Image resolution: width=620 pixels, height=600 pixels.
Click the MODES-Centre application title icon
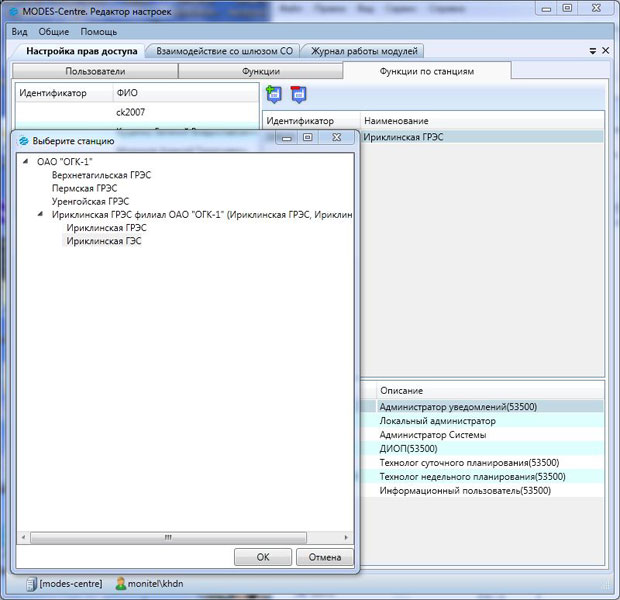pos(13,12)
